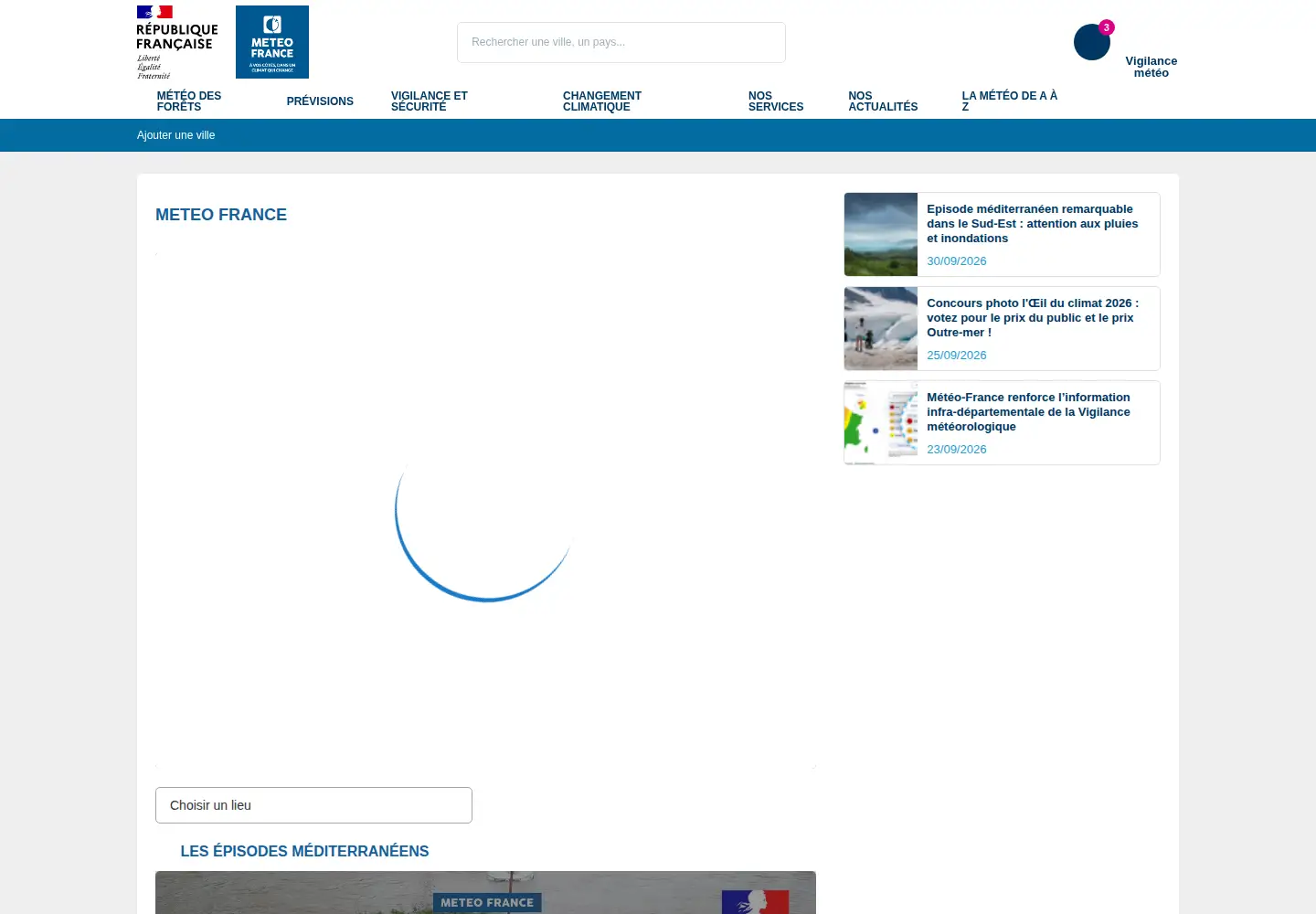1316x914 pixels.
Task: Open the Vigilance map article thumbnail
Action: (881, 423)
